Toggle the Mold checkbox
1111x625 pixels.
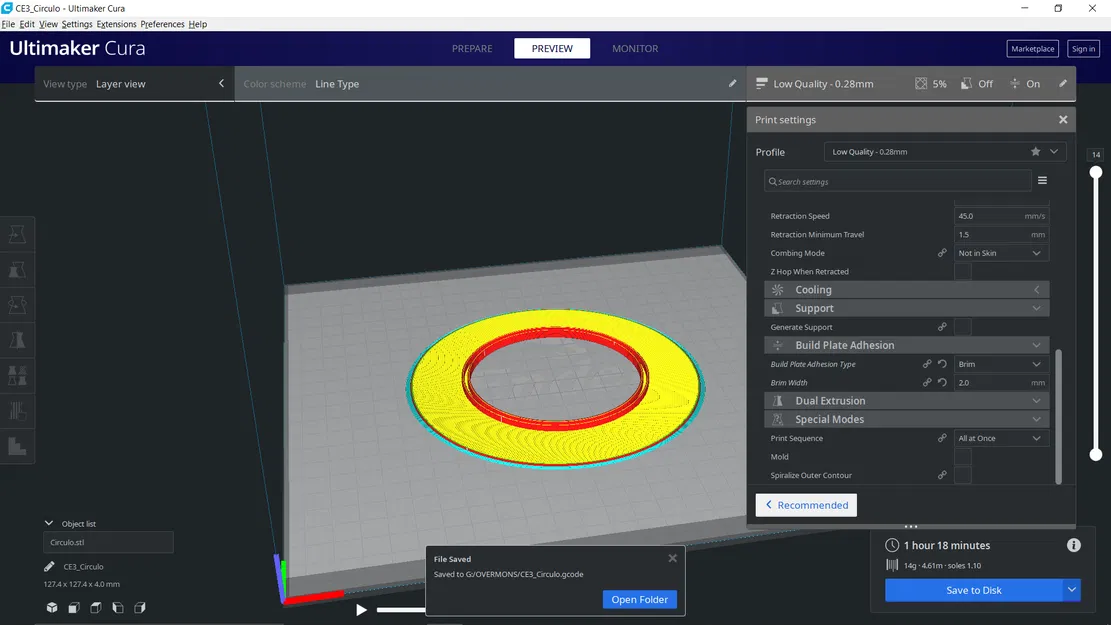click(963, 457)
